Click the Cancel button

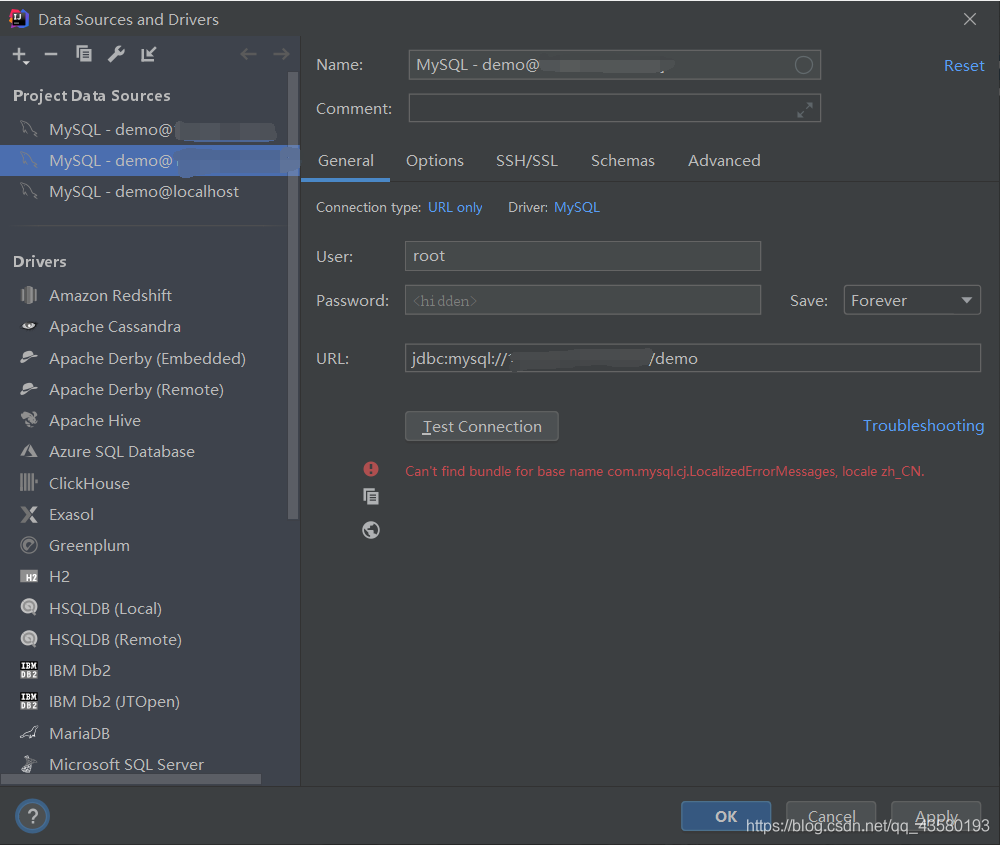point(831,816)
